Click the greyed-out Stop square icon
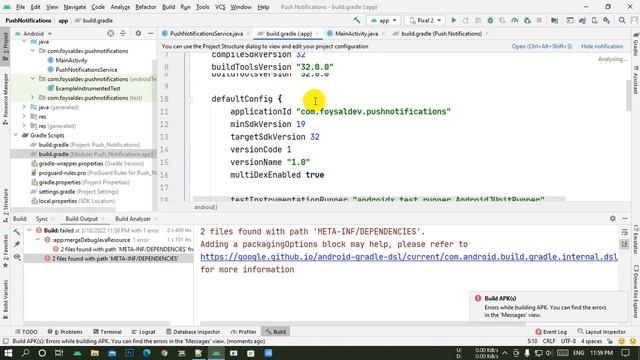Screen dimensions: 640x360 [539, 20]
